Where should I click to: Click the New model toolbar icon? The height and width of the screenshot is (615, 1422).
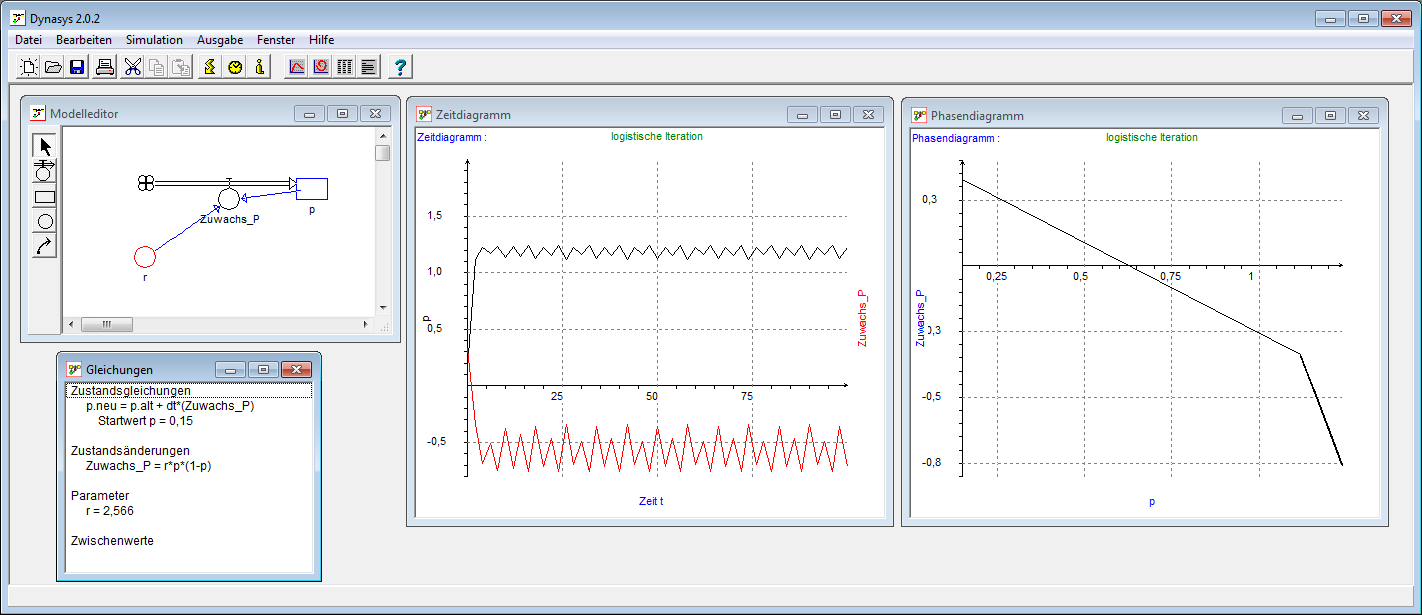pos(29,67)
